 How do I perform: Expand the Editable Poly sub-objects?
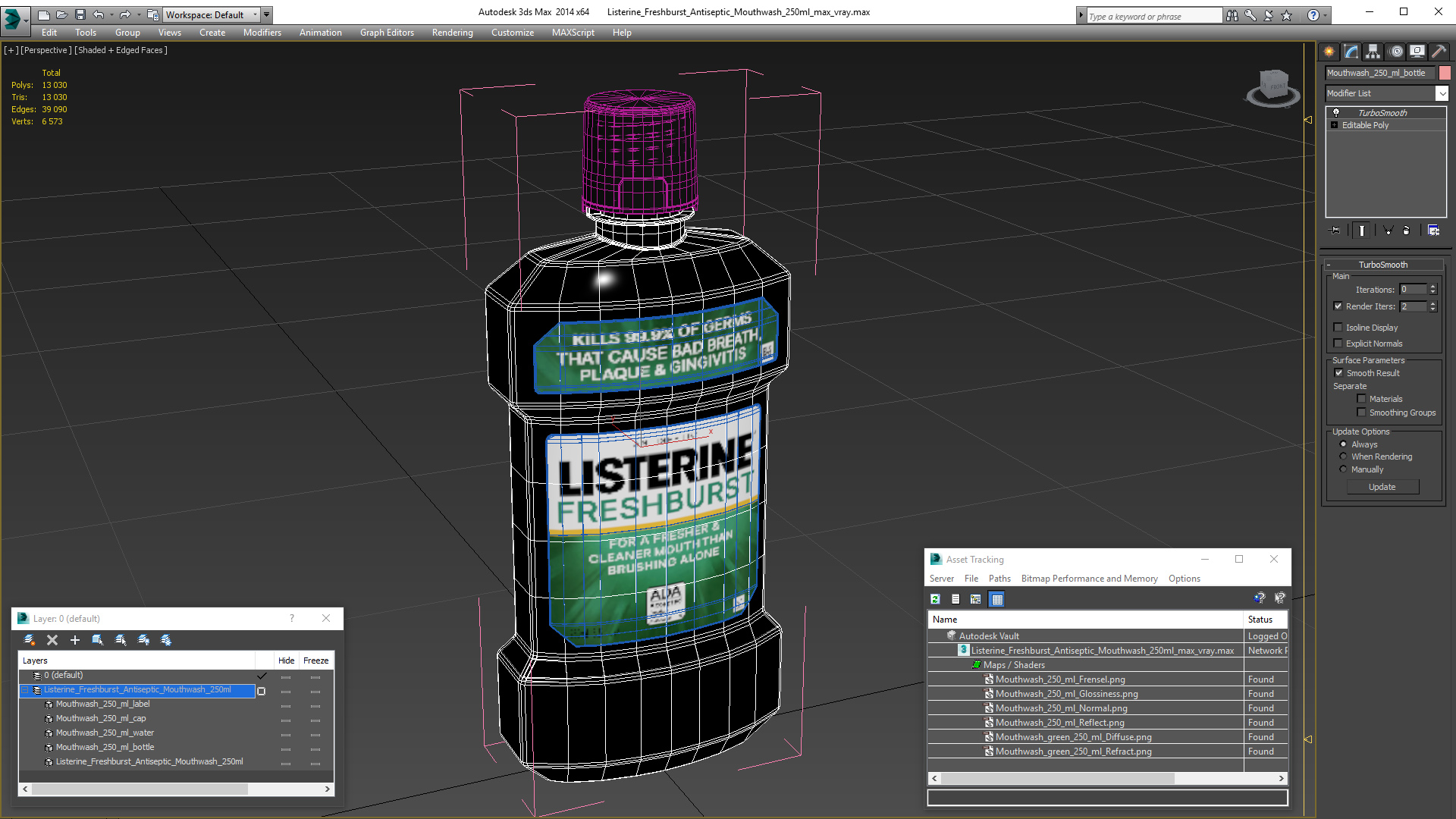click(x=1335, y=125)
